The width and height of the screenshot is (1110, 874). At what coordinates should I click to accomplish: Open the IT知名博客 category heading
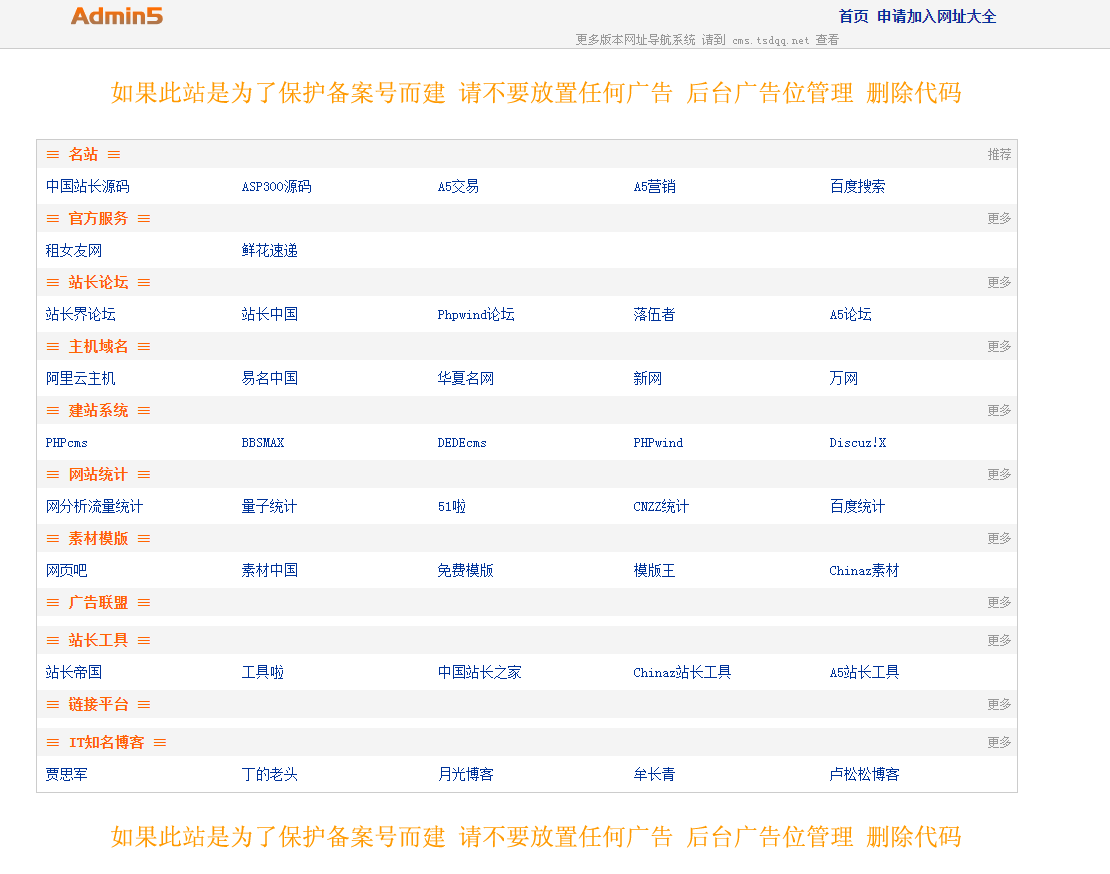pyautogui.click(x=106, y=742)
